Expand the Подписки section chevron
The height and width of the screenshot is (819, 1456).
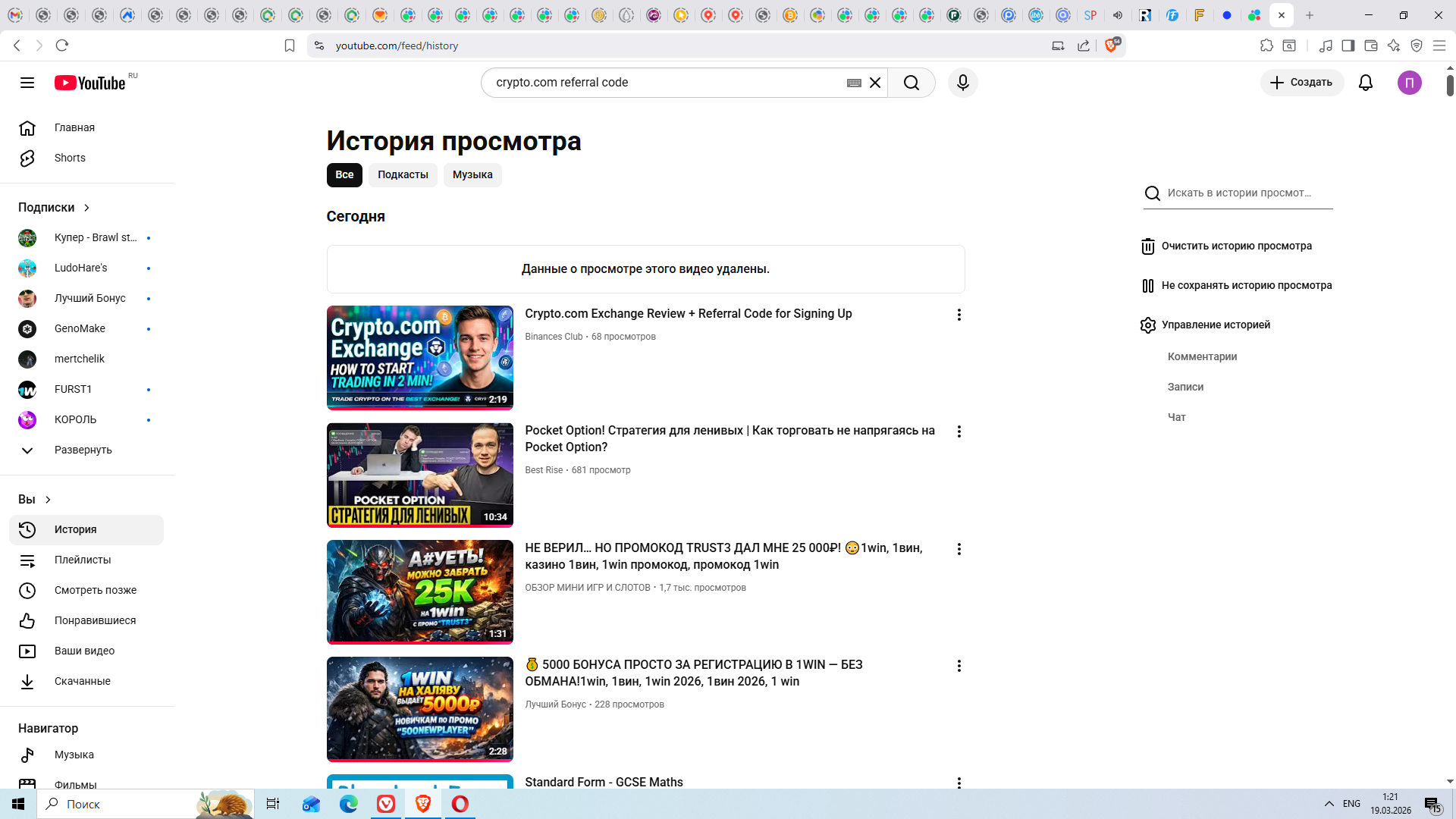[x=86, y=207]
